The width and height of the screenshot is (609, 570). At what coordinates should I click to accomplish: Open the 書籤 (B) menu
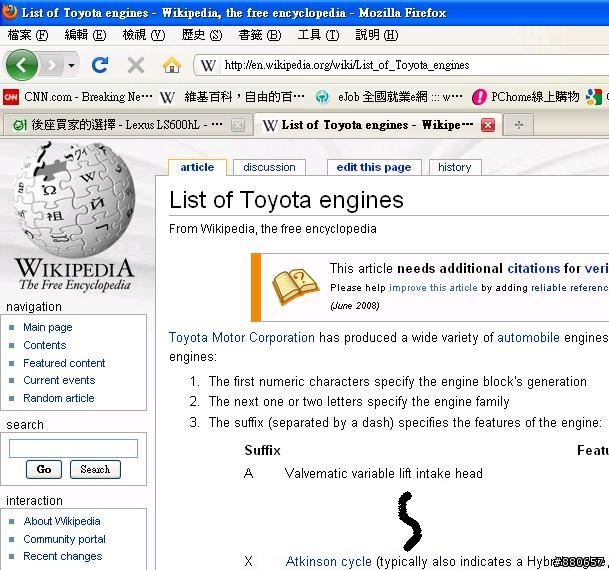pyautogui.click(x=260, y=35)
